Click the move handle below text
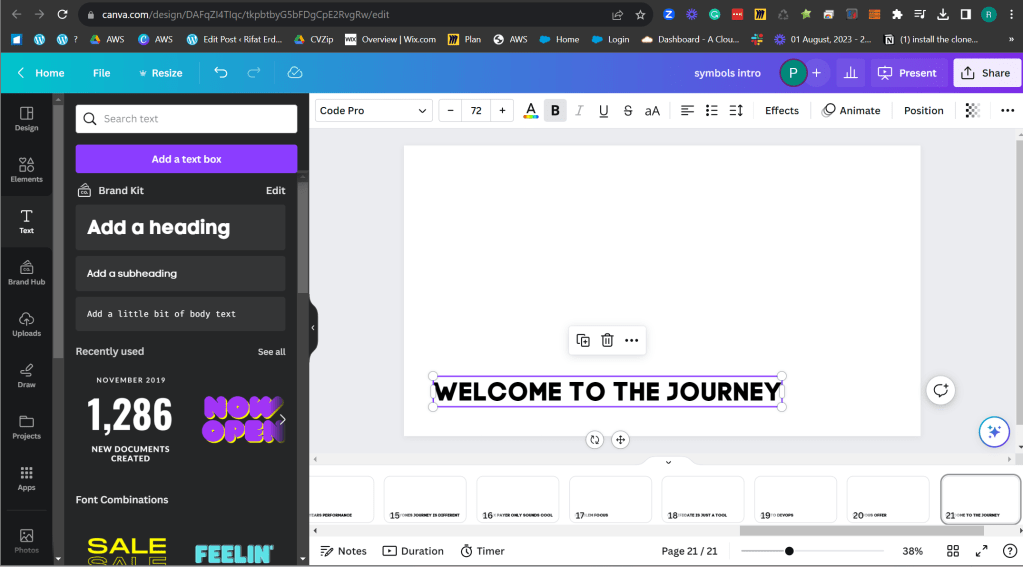Screen dimensions: 1023x567 click(x=620, y=440)
